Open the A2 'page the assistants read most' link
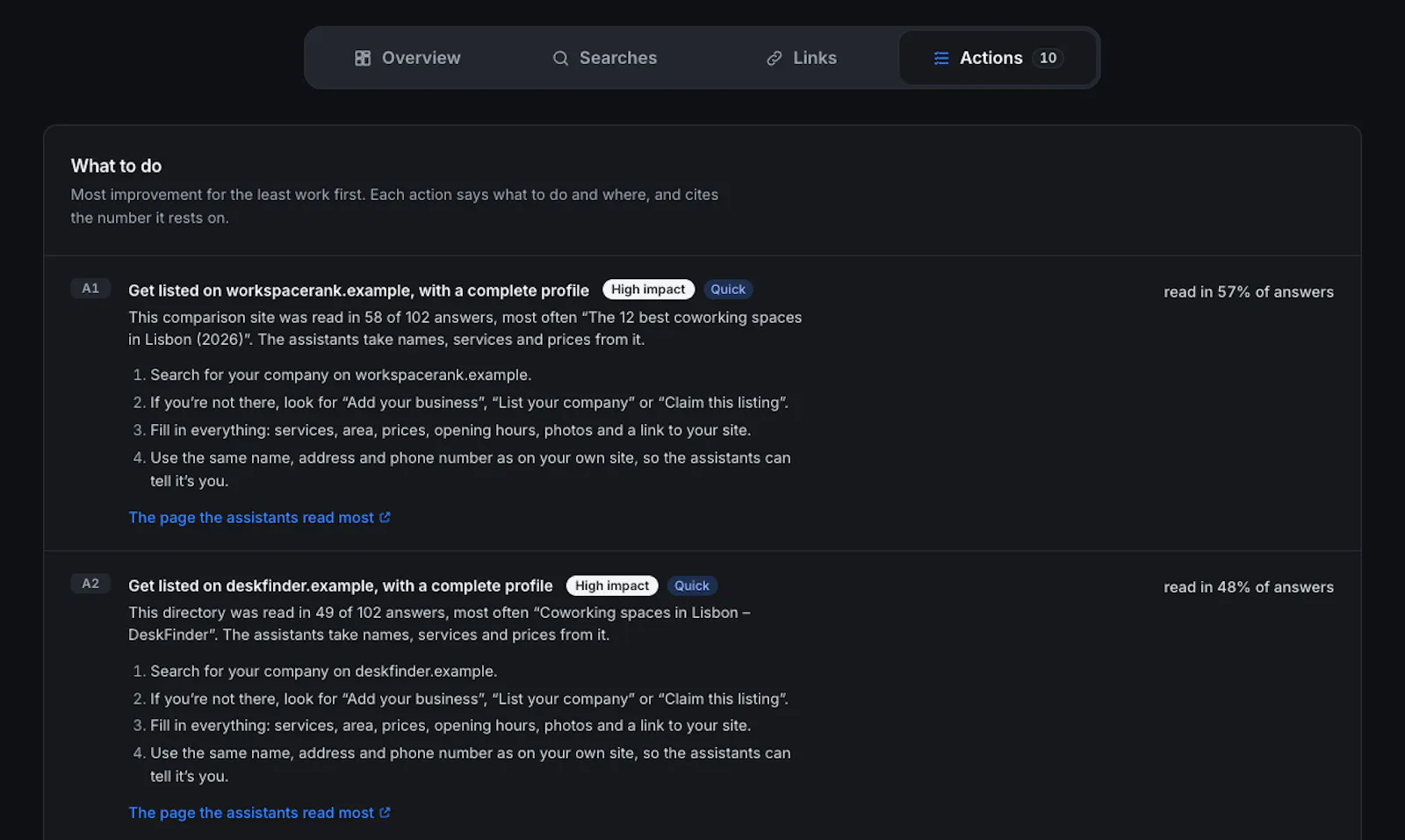1405x840 pixels. tap(259, 813)
